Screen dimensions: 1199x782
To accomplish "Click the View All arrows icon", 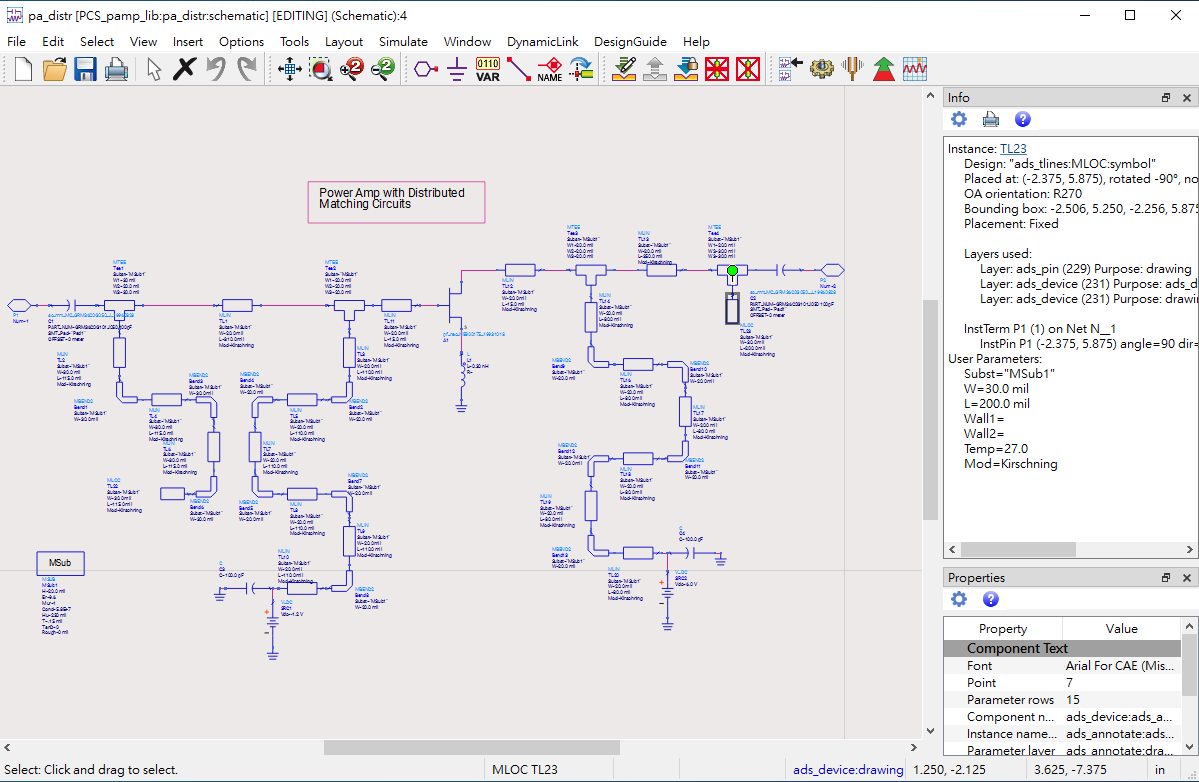I will (x=289, y=70).
